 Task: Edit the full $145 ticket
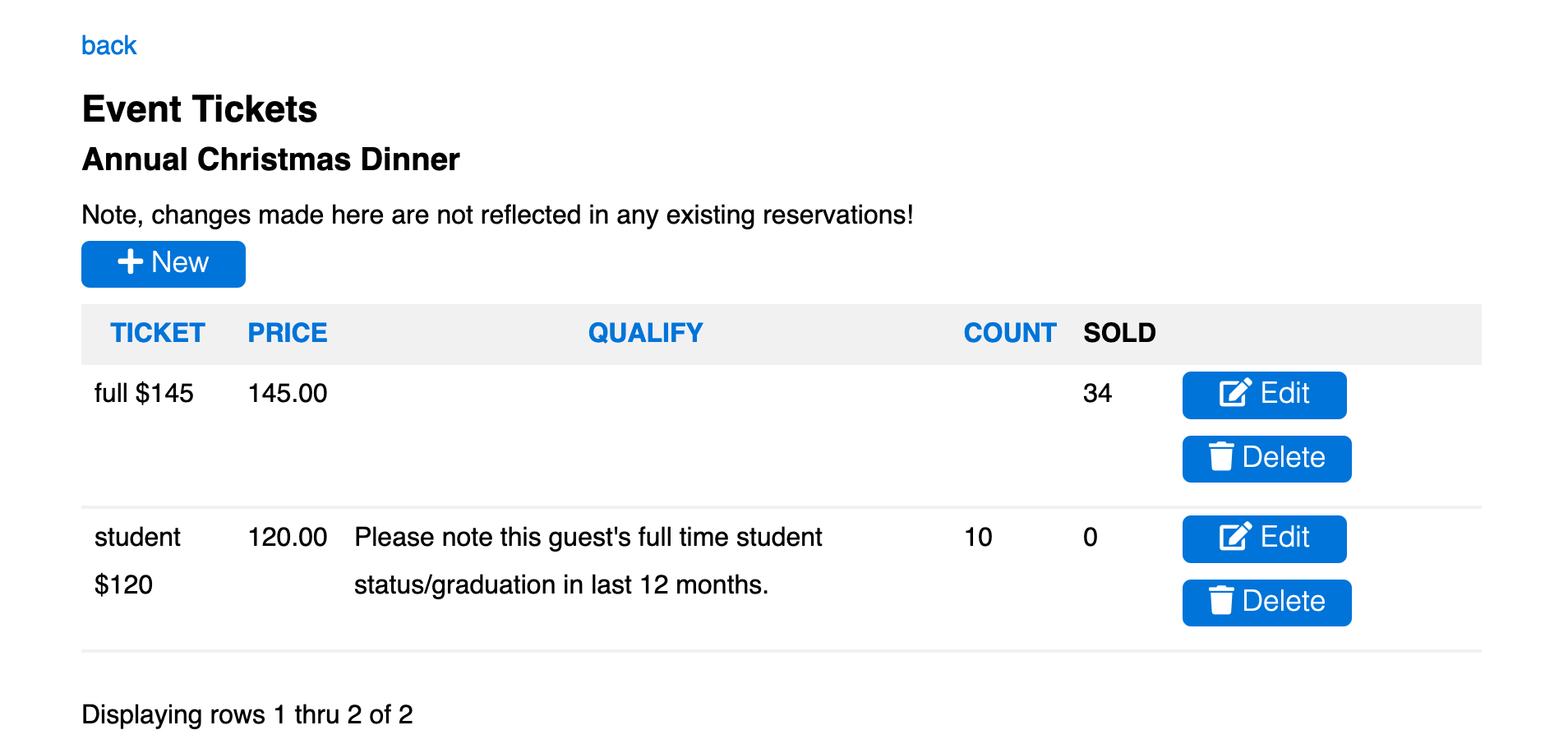pyautogui.click(x=1265, y=395)
